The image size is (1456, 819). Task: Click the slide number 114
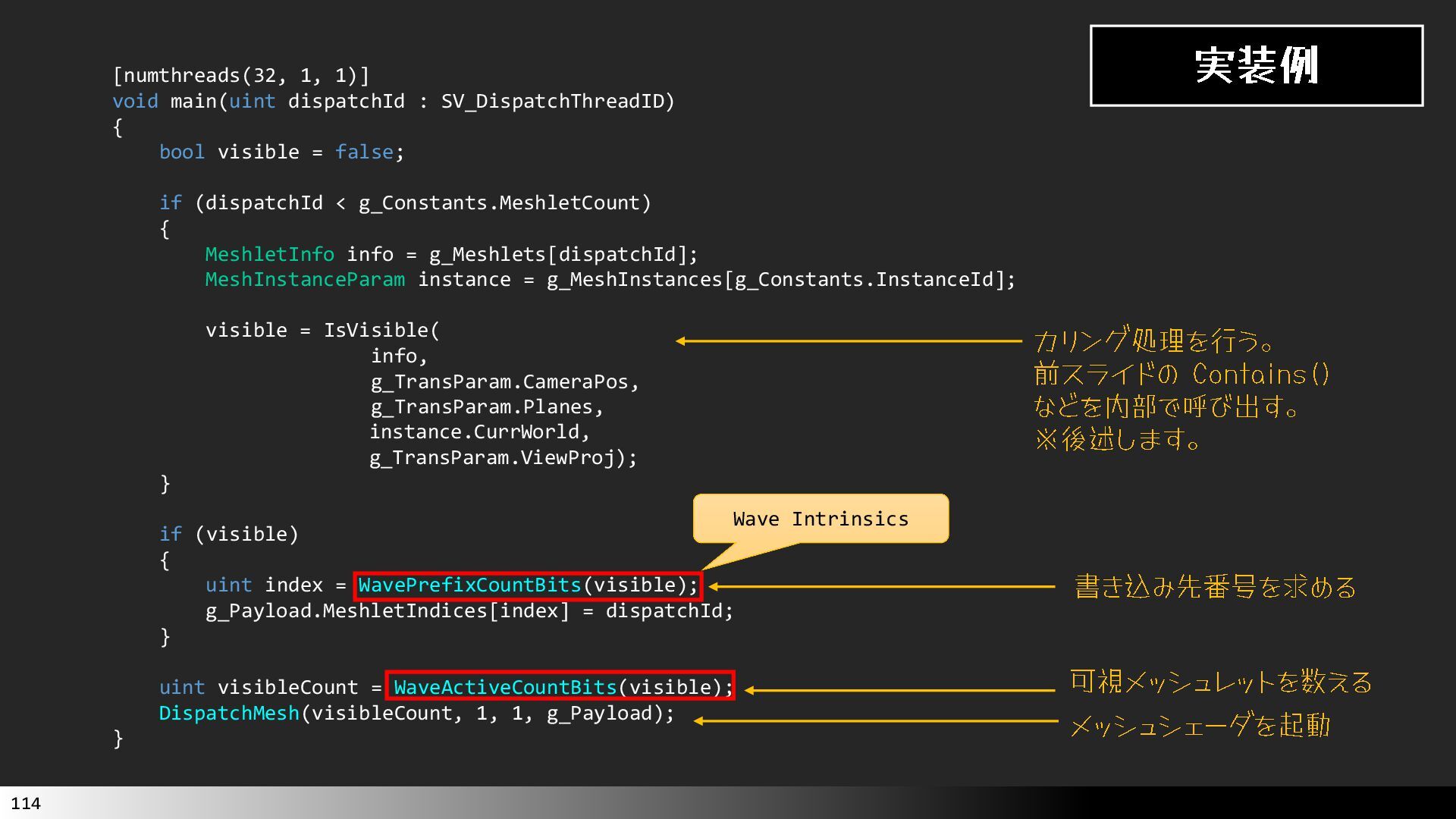click(26, 804)
